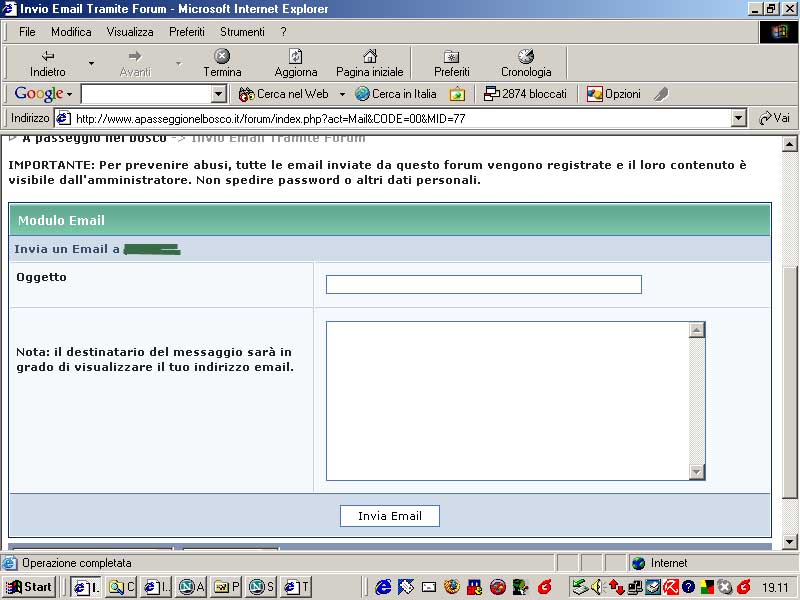The image size is (800, 600).
Task: Click the Indietro back arrow icon
Action: click(47, 56)
